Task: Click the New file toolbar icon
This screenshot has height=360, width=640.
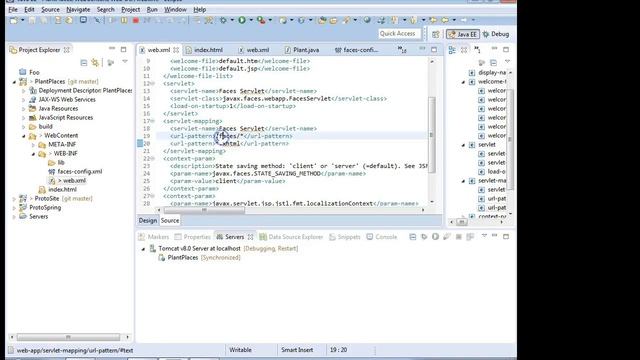Action: pyautogui.click(x=14, y=20)
